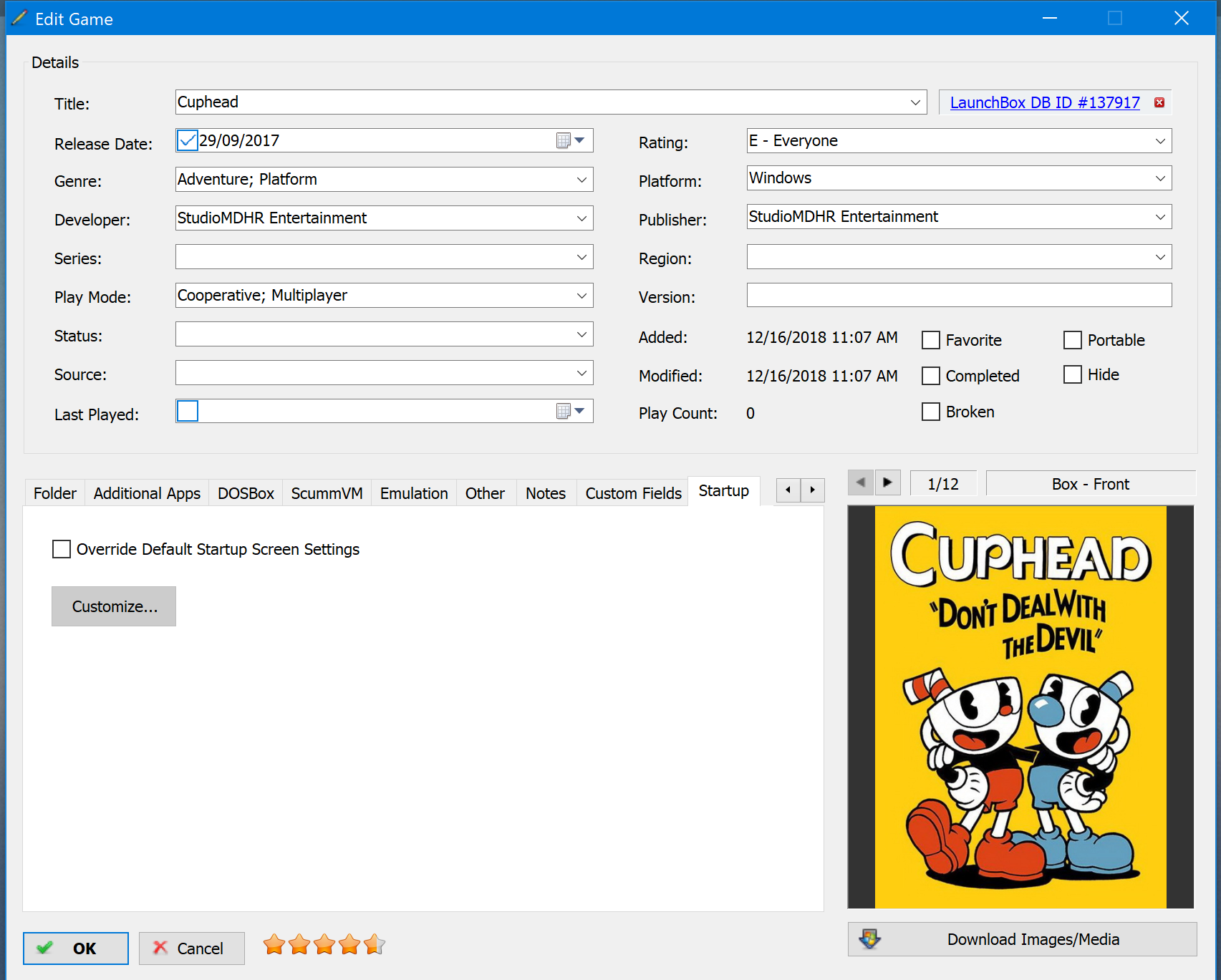Enable the Last Played date checkbox
Screen dimensions: 1221x980
click(188, 411)
